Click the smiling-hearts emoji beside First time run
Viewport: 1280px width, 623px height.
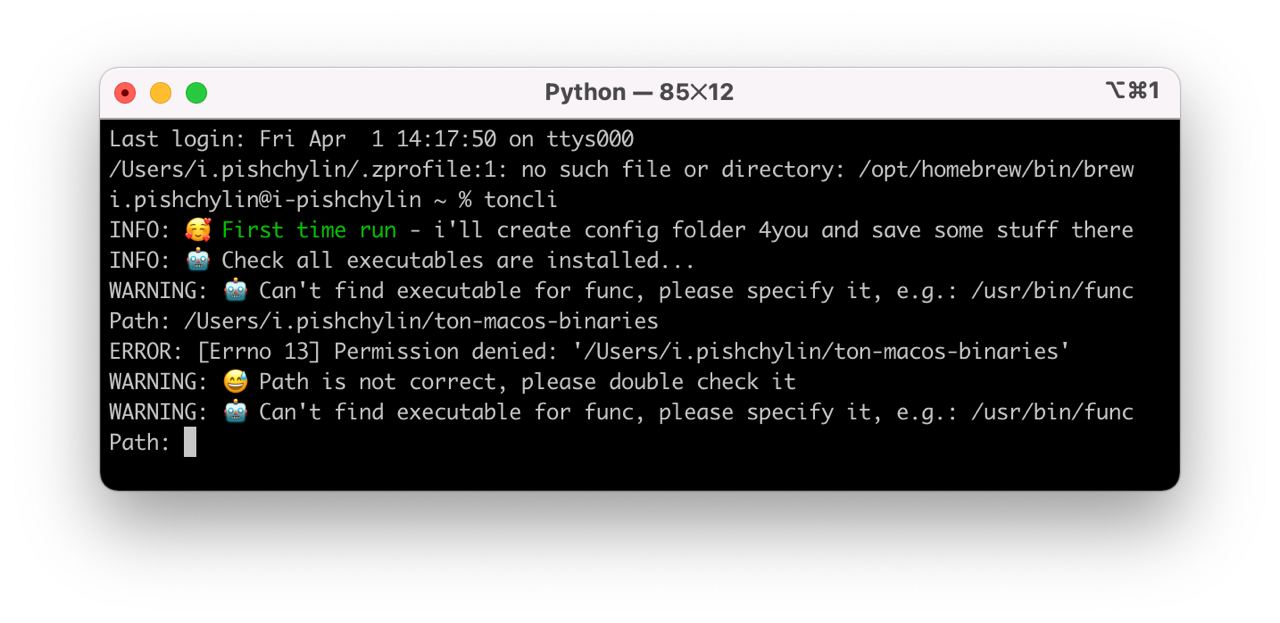pos(198,230)
